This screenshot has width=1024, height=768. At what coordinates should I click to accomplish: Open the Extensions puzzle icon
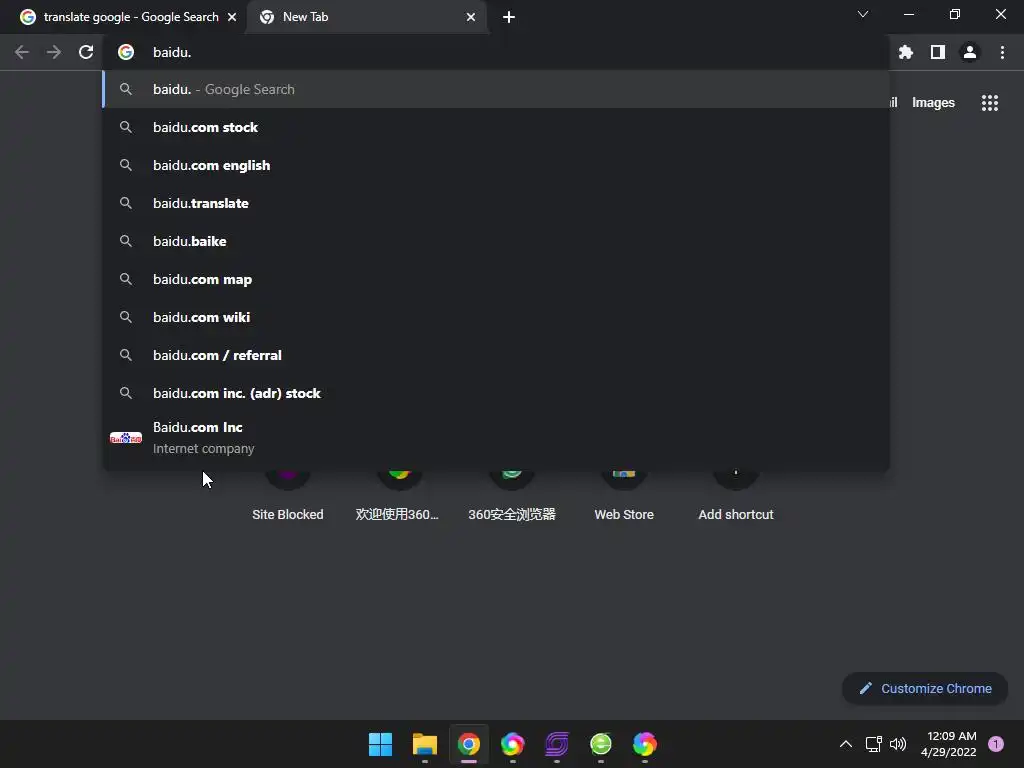[x=905, y=52]
